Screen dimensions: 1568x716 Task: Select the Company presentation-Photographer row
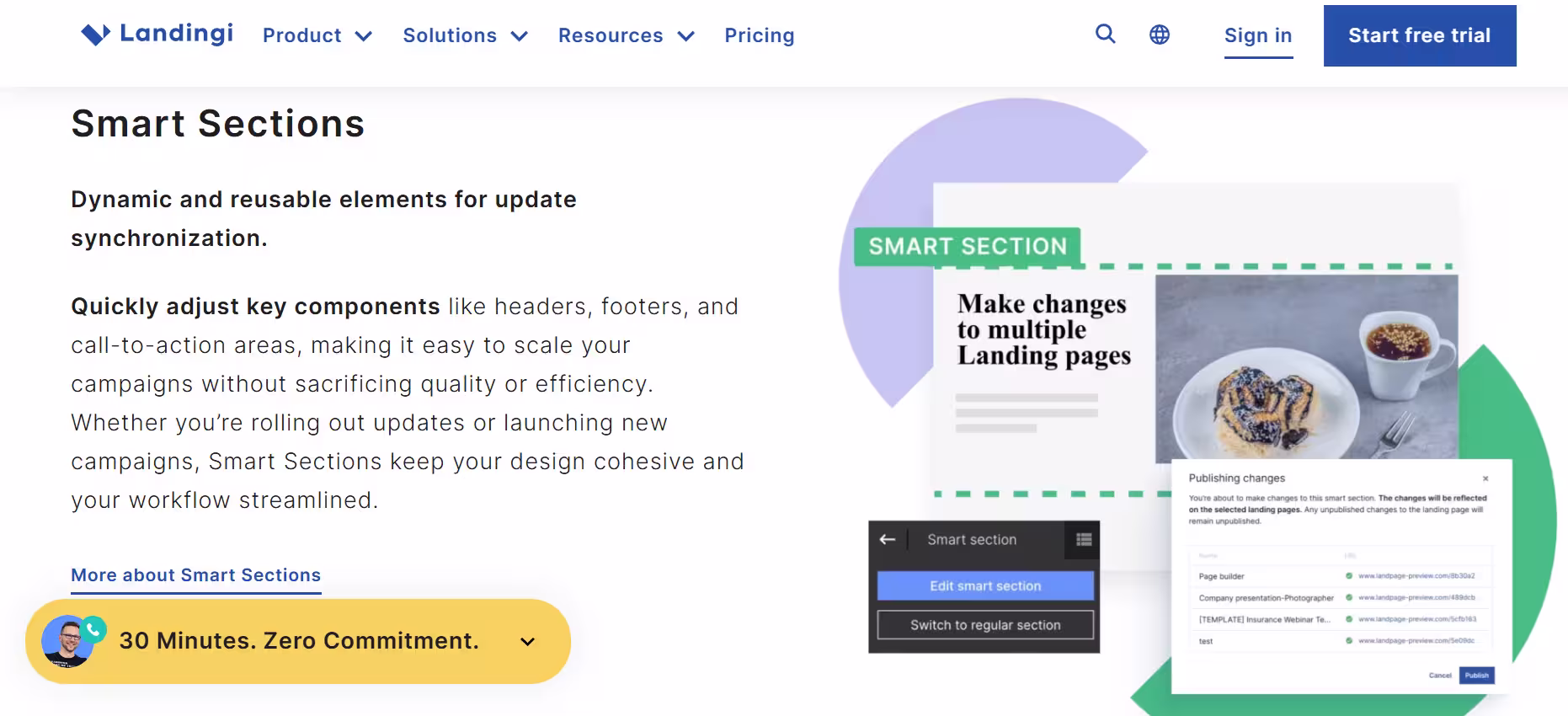click(1339, 598)
